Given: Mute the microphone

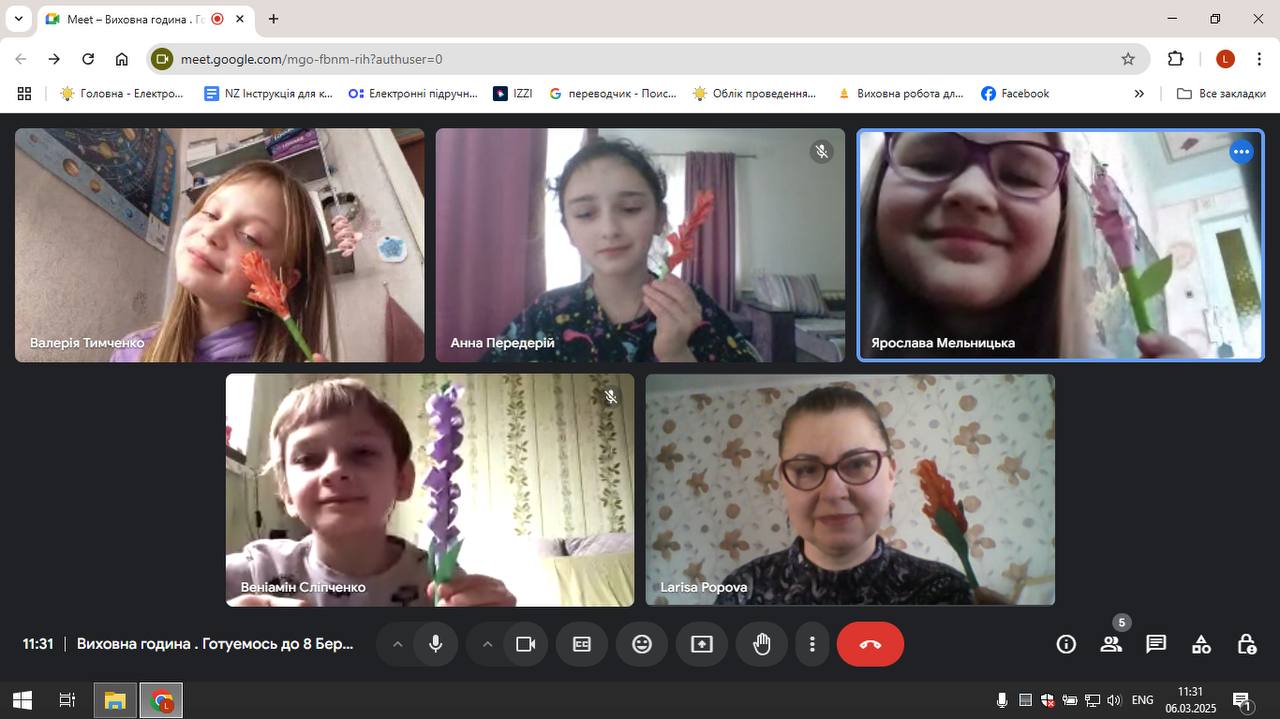Looking at the screenshot, I should click(x=435, y=644).
